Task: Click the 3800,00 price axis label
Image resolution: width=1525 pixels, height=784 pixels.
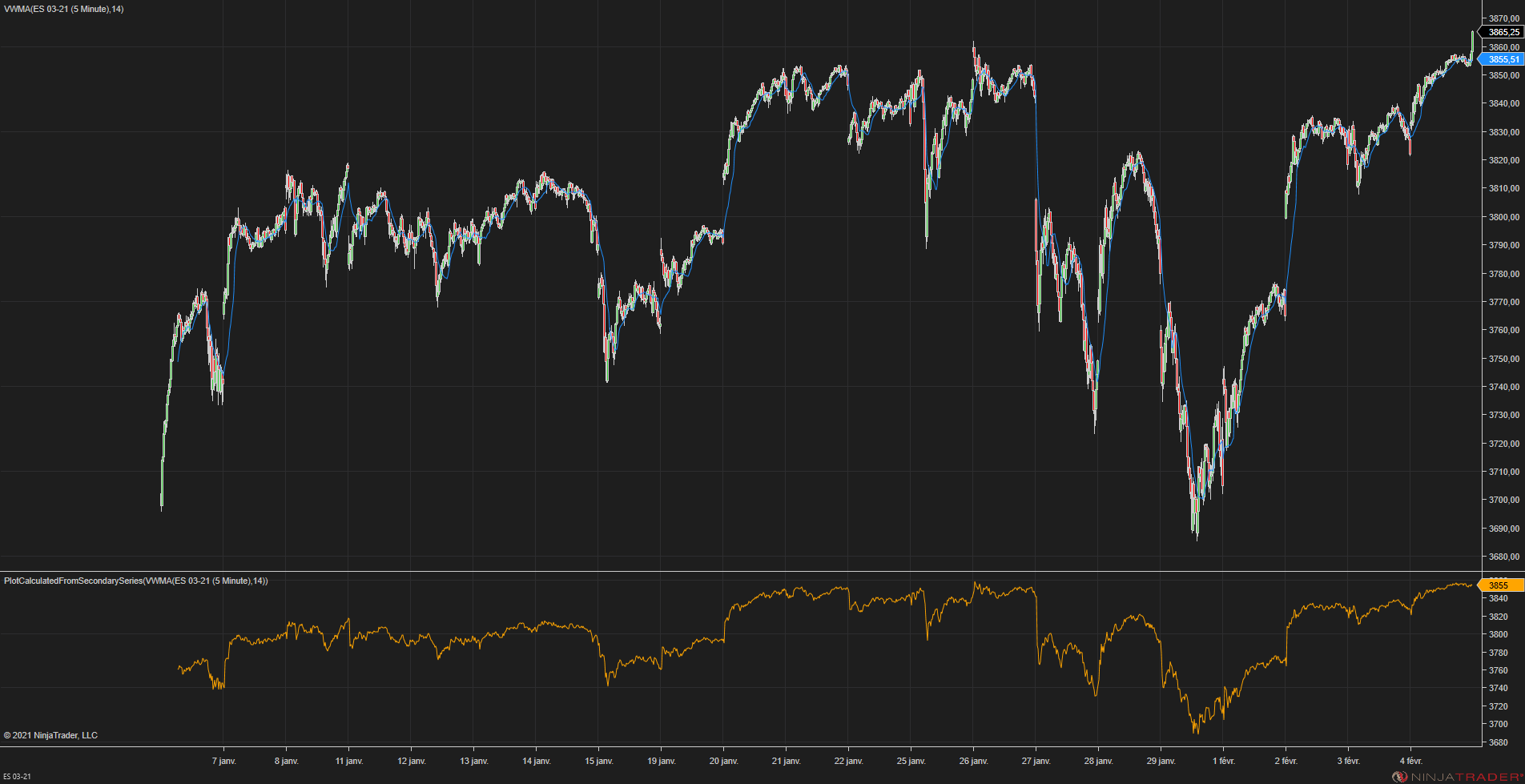Action: click(x=1504, y=217)
